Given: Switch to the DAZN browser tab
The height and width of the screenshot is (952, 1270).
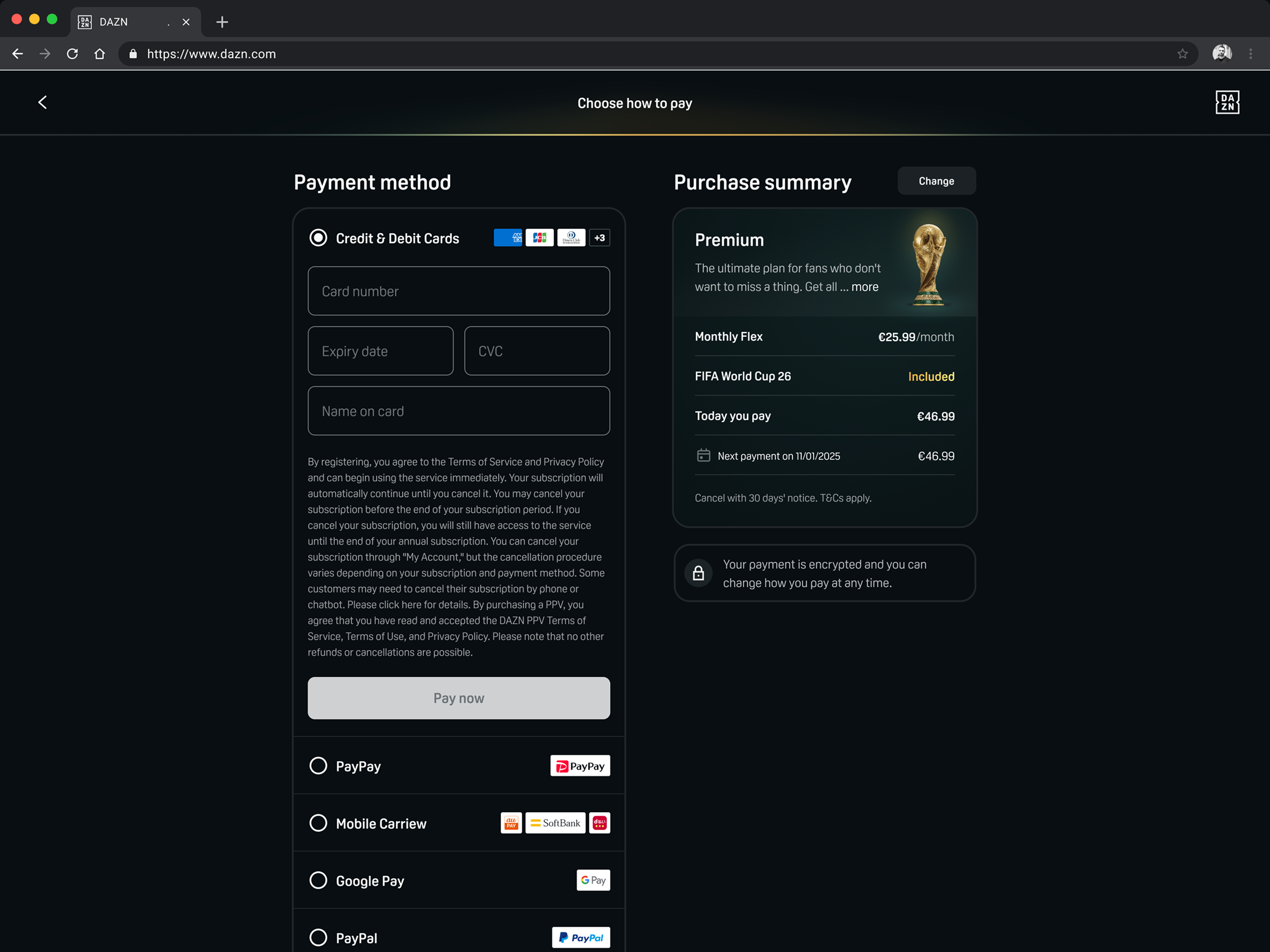Looking at the screenshot, I should 135,22.
